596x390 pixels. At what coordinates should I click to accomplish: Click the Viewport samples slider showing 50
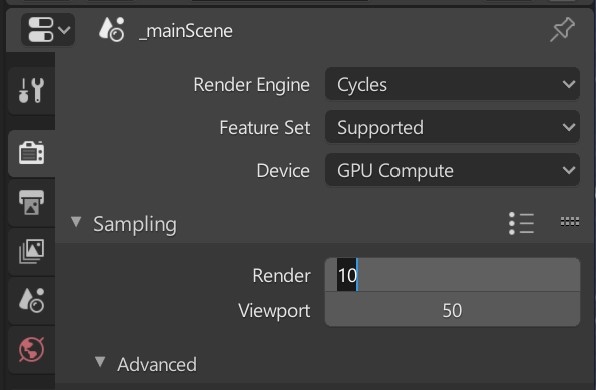(452, 309)
